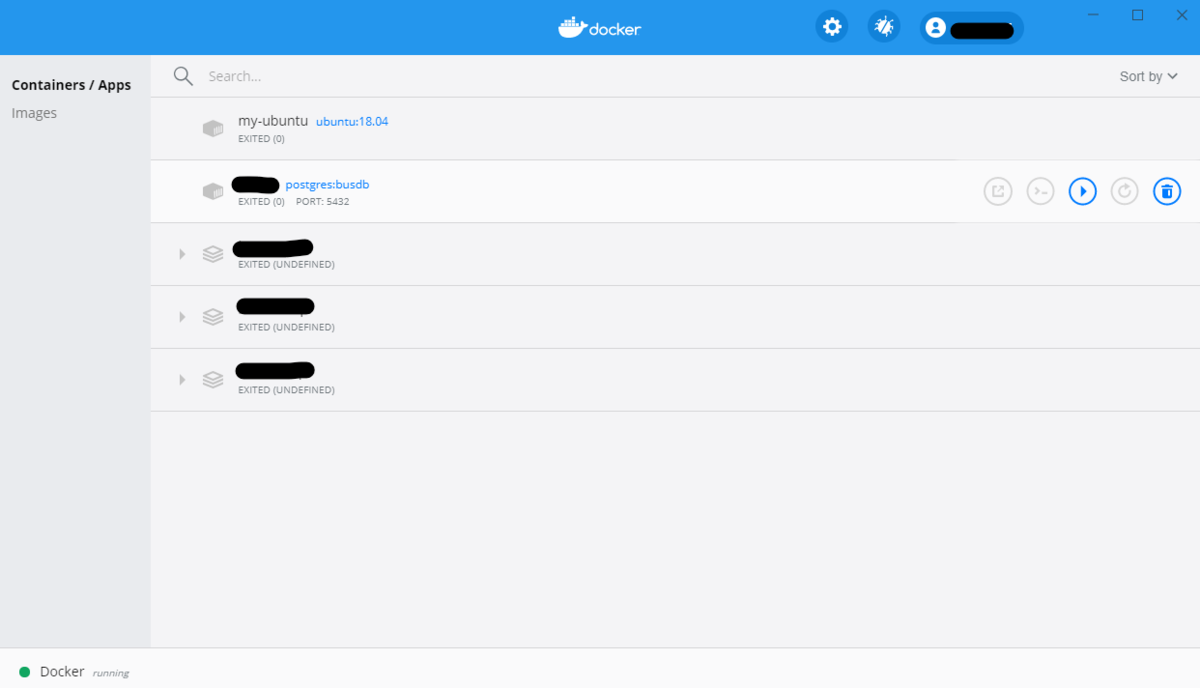
Task: Click the third app stack layers icon
Action: tap(212, 380)
